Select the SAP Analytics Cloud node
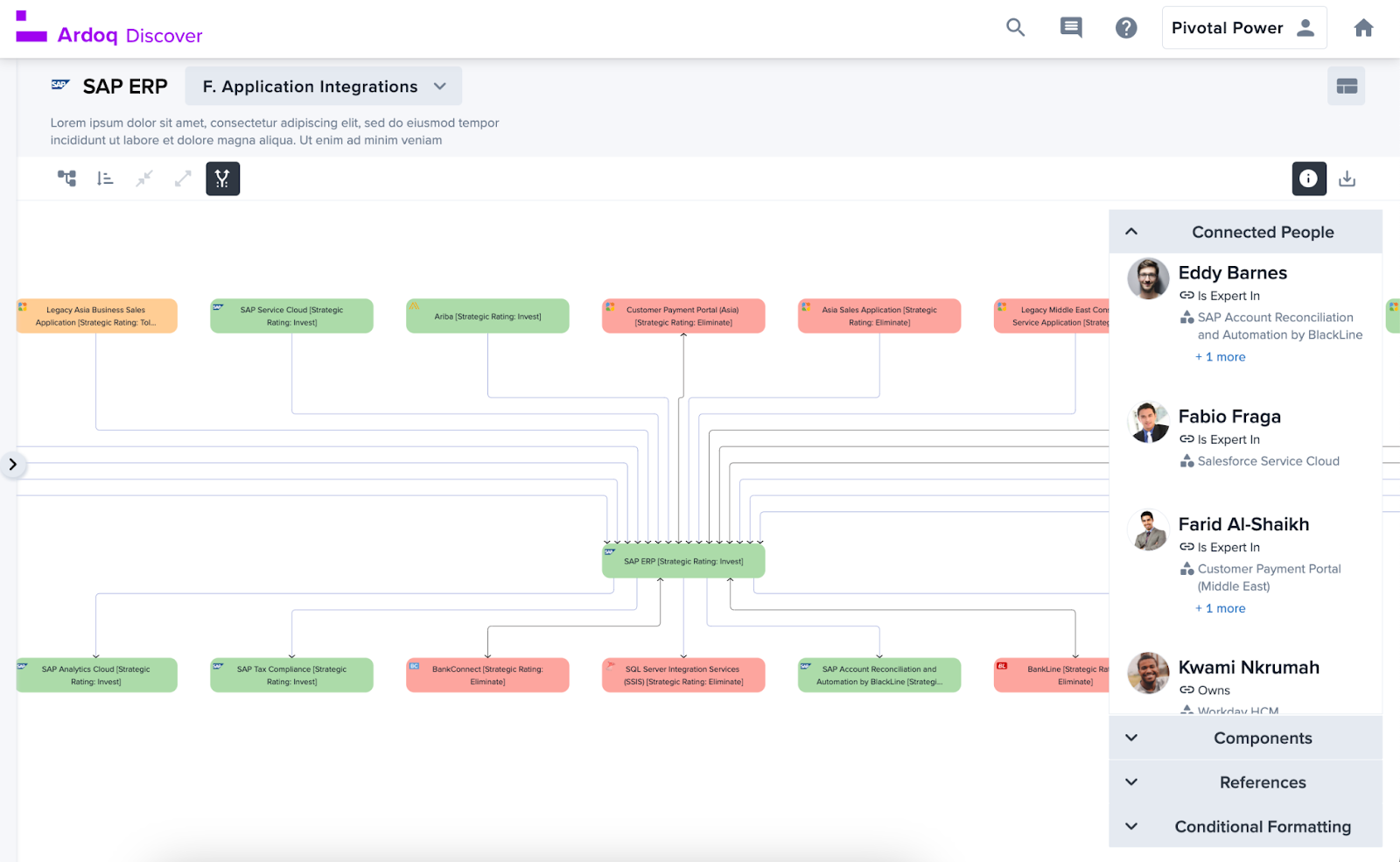Screen dimensions: 1400x862 96,676
